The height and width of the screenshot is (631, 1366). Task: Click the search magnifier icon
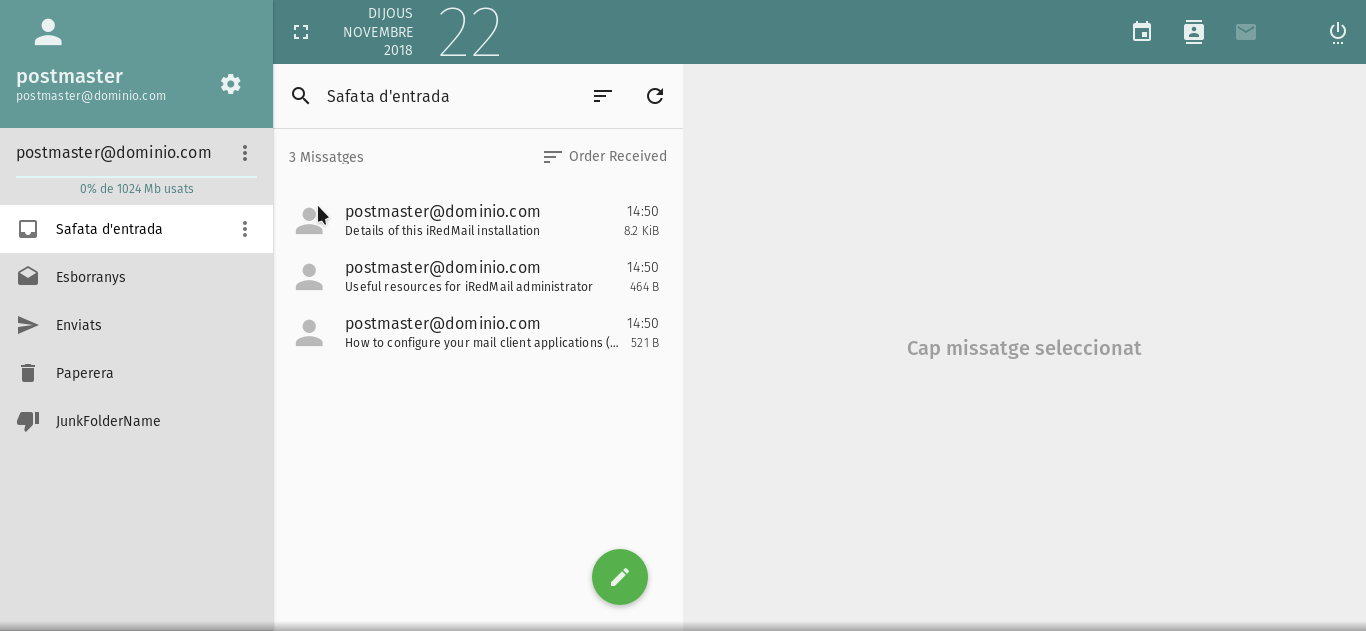[x=301, y=96]
